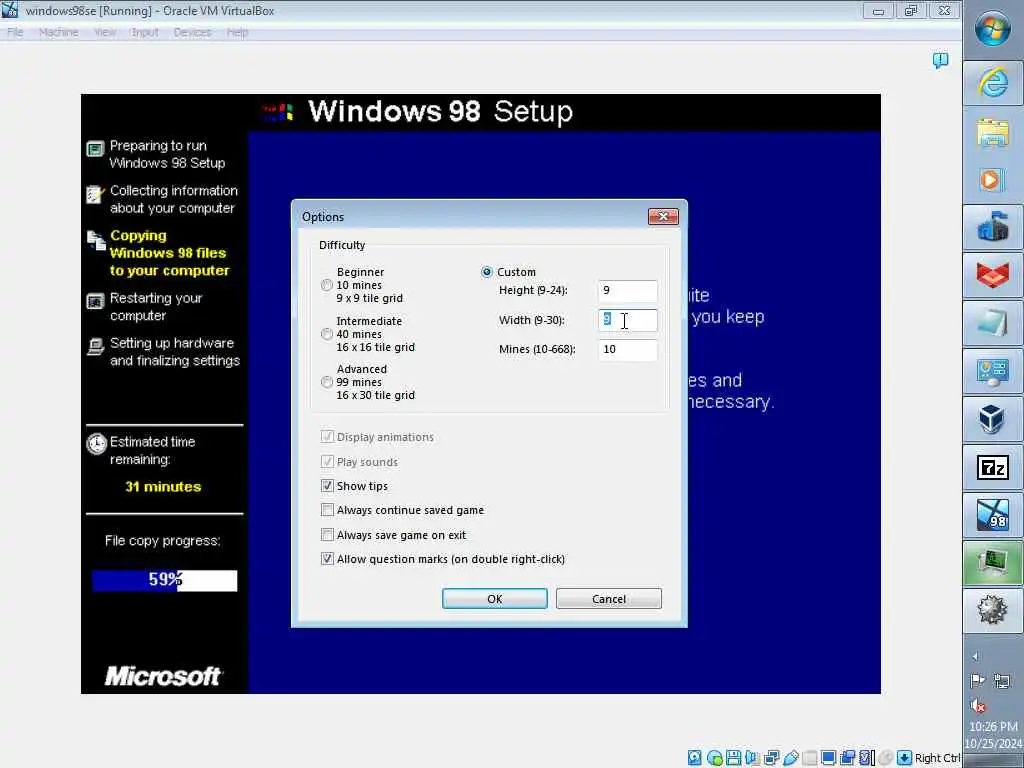Click the display settings status icon
Viewport: 1024px width, 768px height.
[829, 758]
